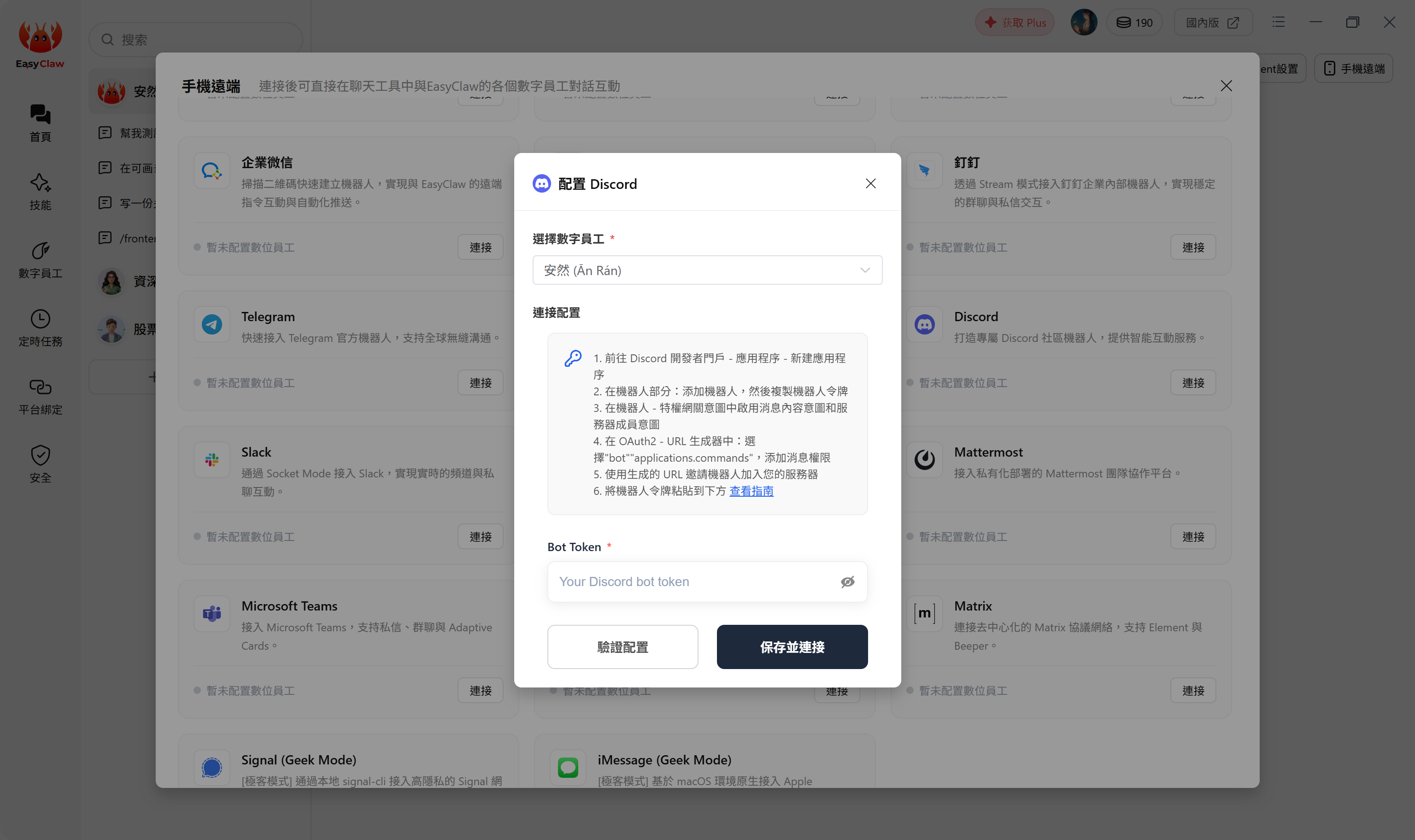Click the 手機遠端 button at top right
The image size is (1415, 840).
[1353, 69]
